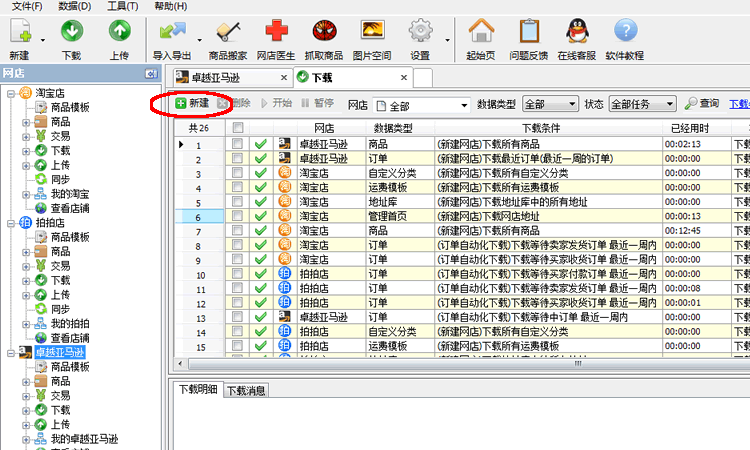Image resolution: width=750 pixels, height=450 pixels.
Task: Check the checkbox in row 1
Action: [x=237, y=143]
